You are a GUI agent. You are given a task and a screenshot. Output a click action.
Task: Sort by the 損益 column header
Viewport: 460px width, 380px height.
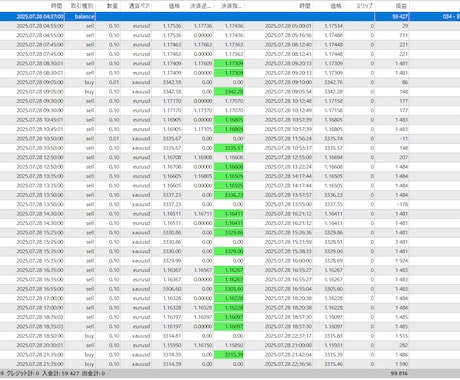[401, 6]
